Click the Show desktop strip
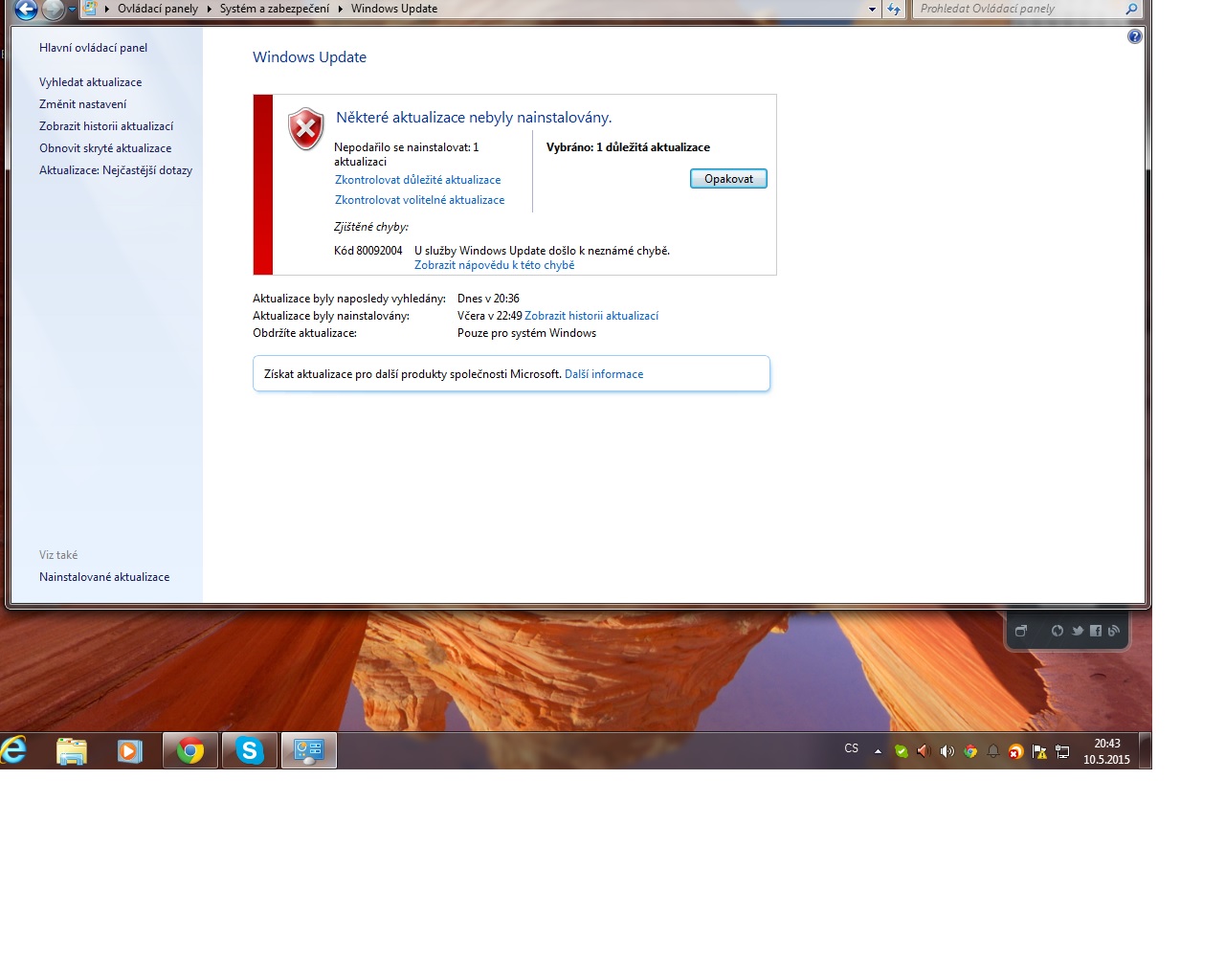 coord(1146,751)
